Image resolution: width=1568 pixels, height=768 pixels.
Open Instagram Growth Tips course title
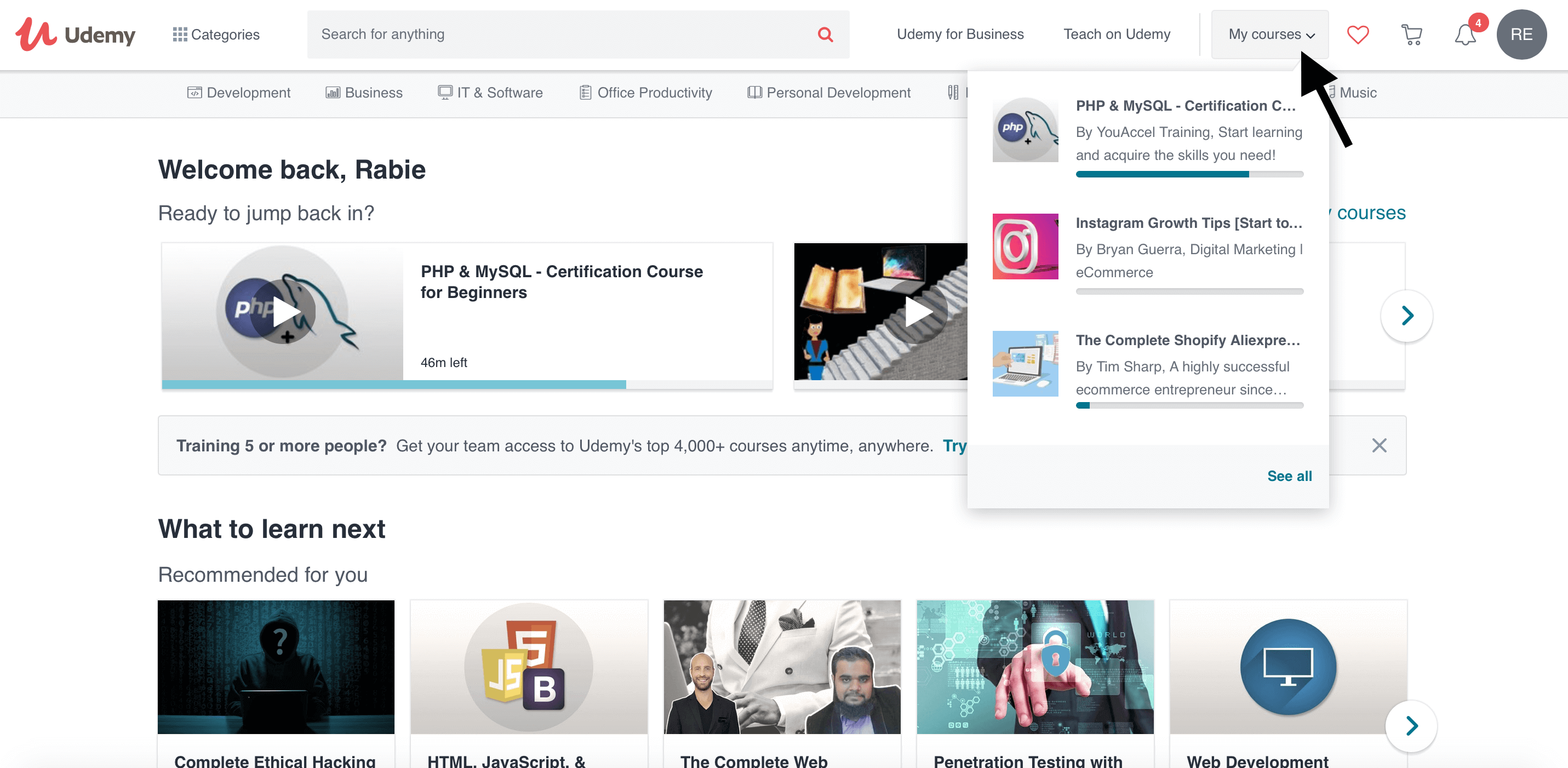(x=1189, y=223)
